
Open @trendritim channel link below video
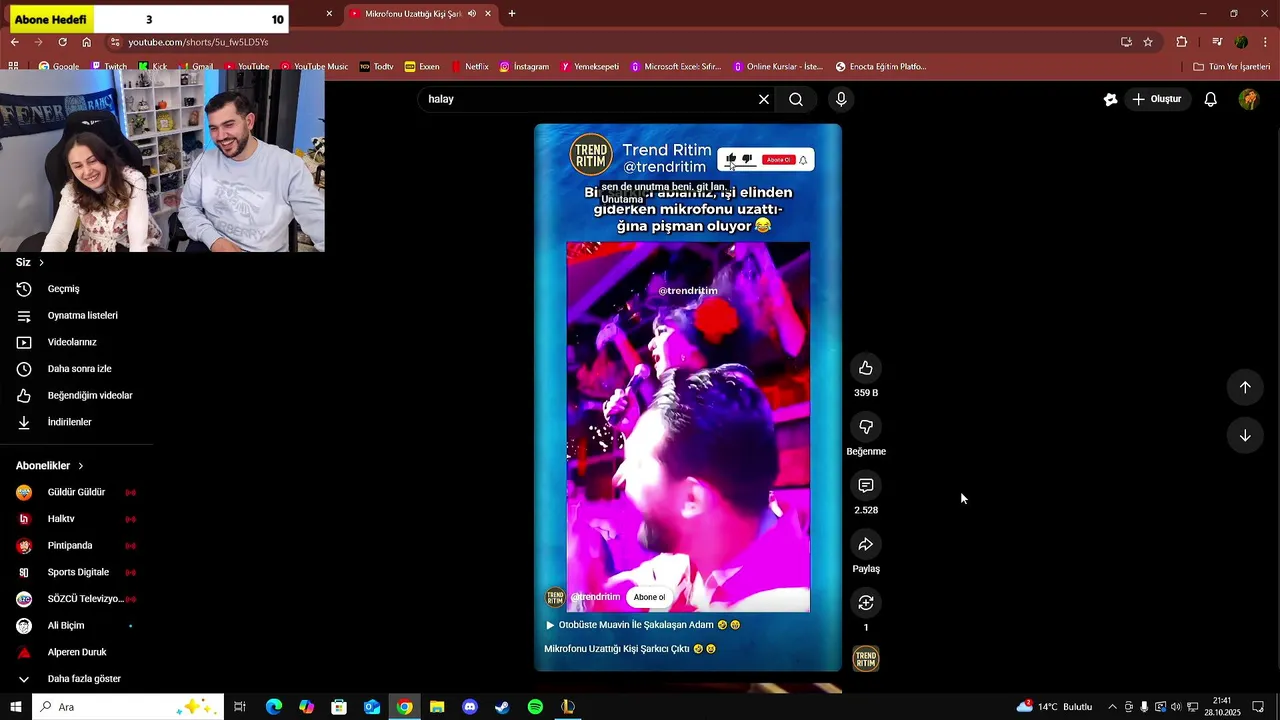tap(595, 597)
